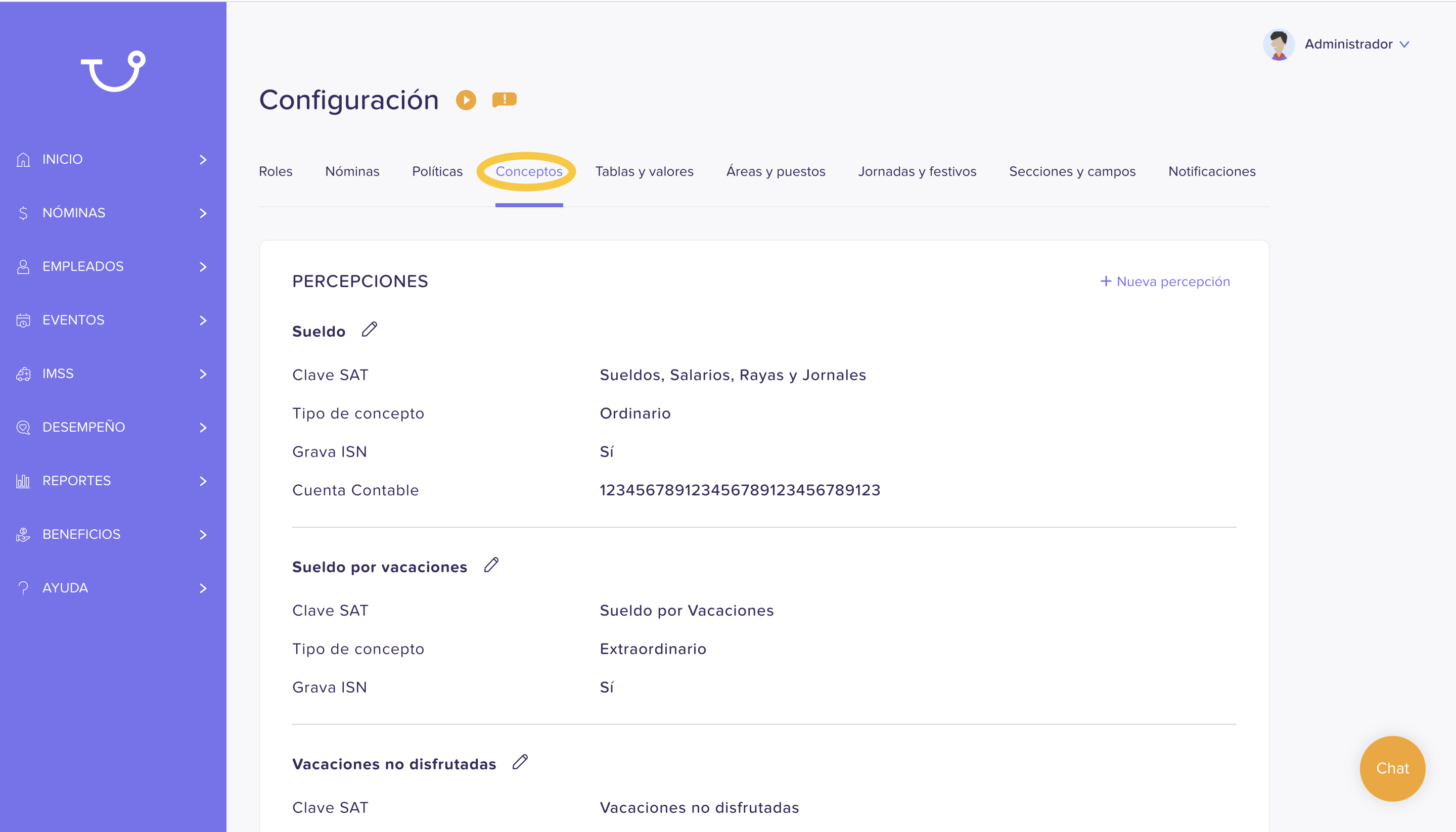Viewport: 1456px width, 832px height.
Task: Expand the Desempeño sidebar chevron
Action: click(x=203, y=428)
